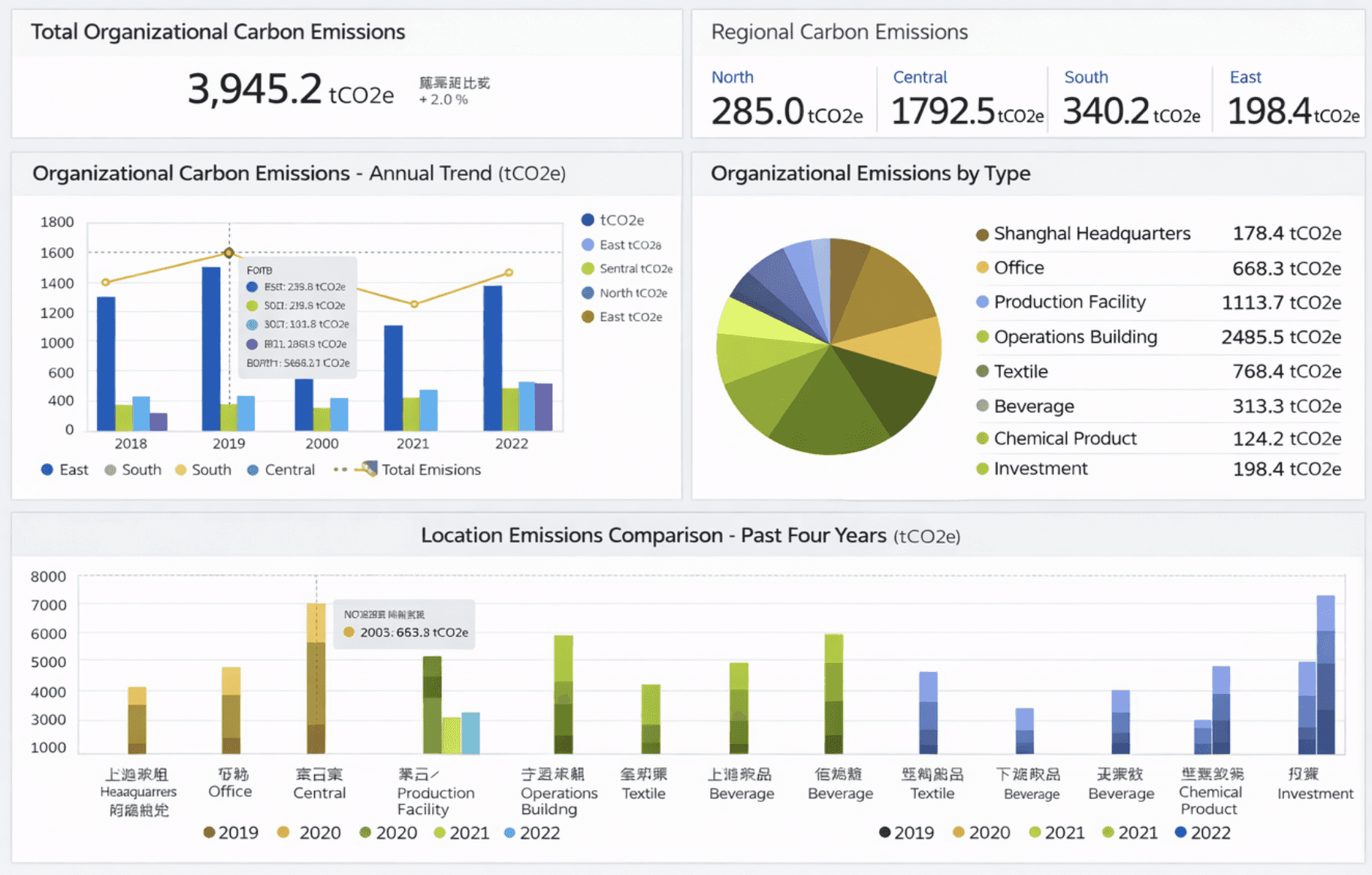Expand the Operations Building 2485.5 tCO2e row

tap(1159, 337)
